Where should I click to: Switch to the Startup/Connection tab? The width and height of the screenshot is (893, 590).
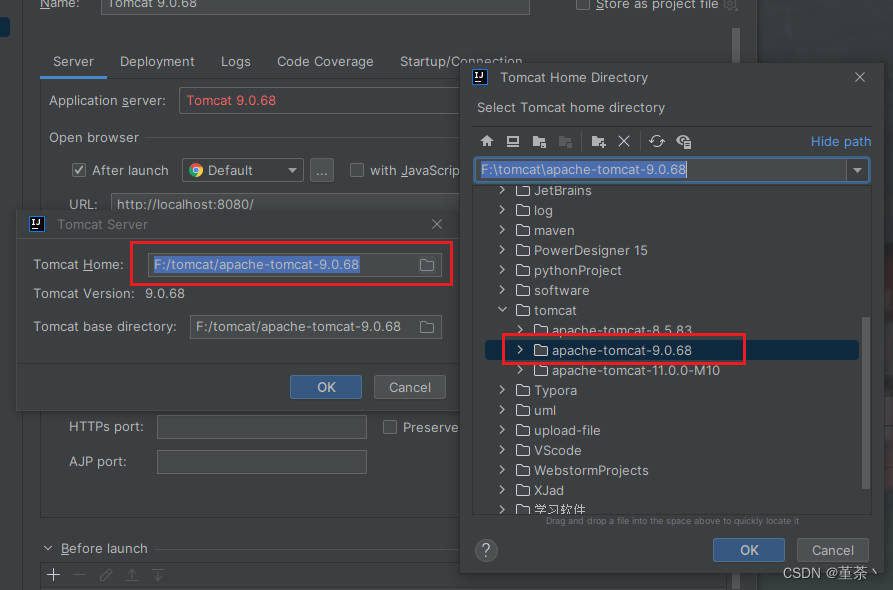click(x=461, y=62)
